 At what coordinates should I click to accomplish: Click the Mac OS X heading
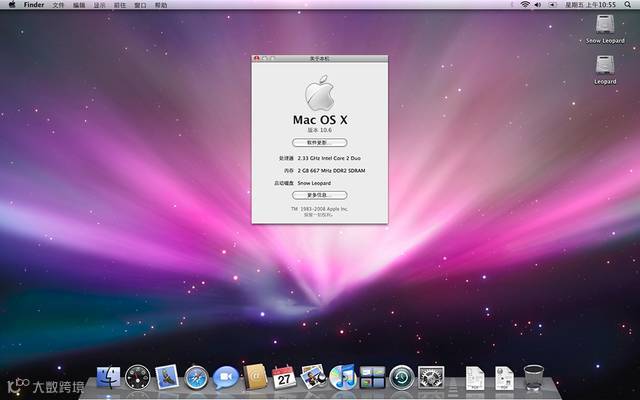[320, 120]
